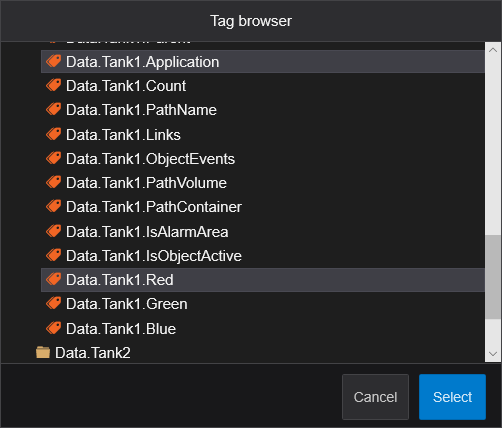Click the folder icon beside Data.Tank2
Image resolution: width=502 pixels, height=428 pixels.
pos(43,352)
